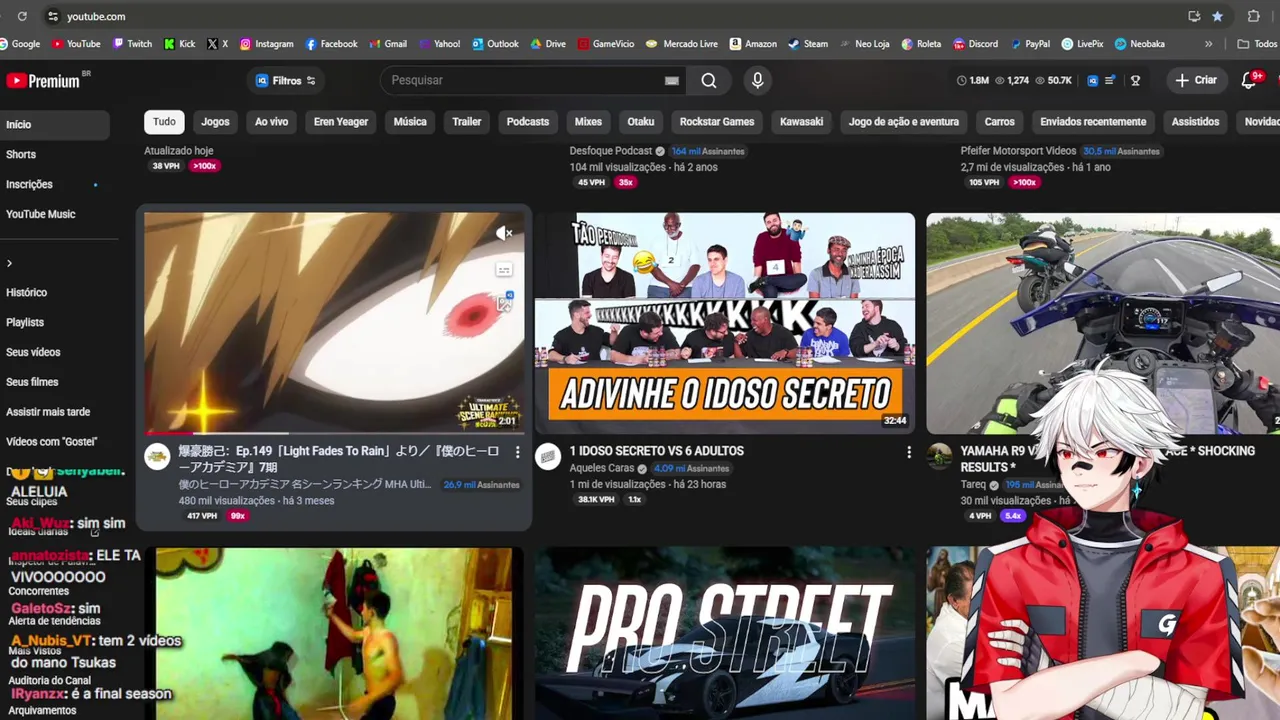Open the Instagram bookmark
1280x720 pixels.
[266, 44]
